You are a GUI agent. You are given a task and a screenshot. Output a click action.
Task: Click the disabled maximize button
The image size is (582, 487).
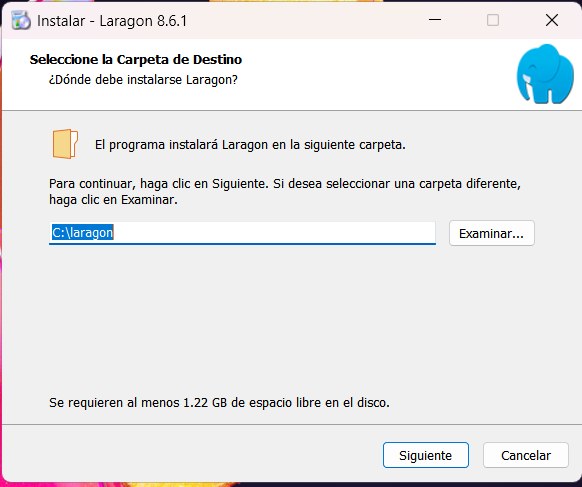point(493,20)
